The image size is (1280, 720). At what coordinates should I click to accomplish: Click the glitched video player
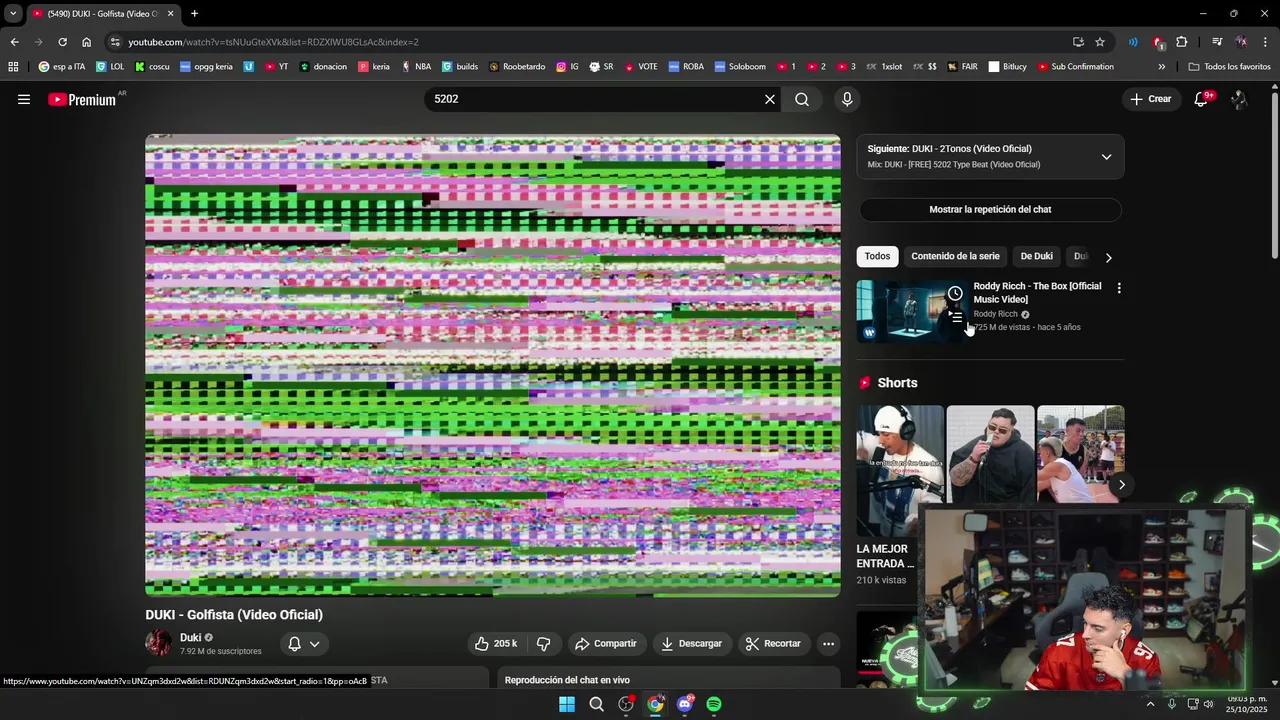pyautogui.click(x=493, y=365)
